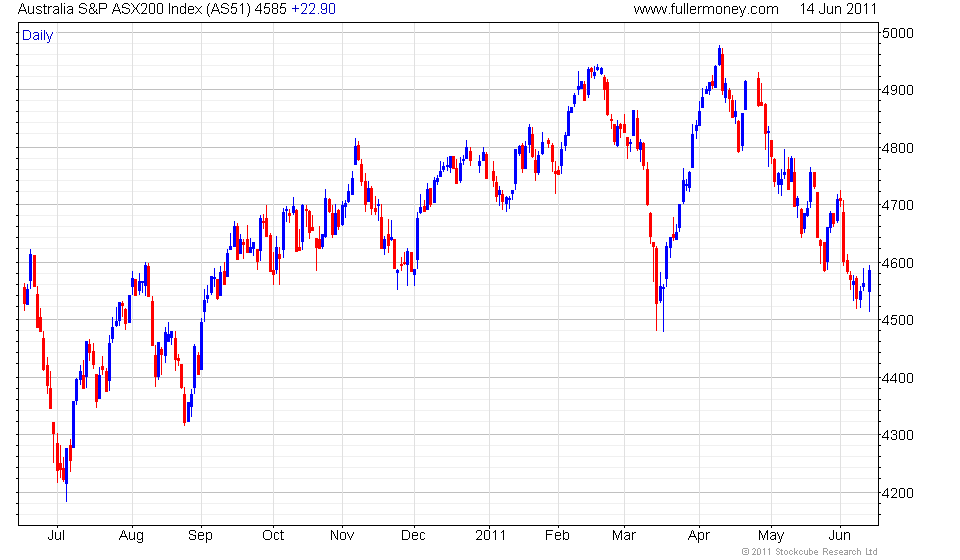Click the chart title 'Australia S&P ASX200 Index (AS51)'
The image size is (960, 560).
coord(135,9)
